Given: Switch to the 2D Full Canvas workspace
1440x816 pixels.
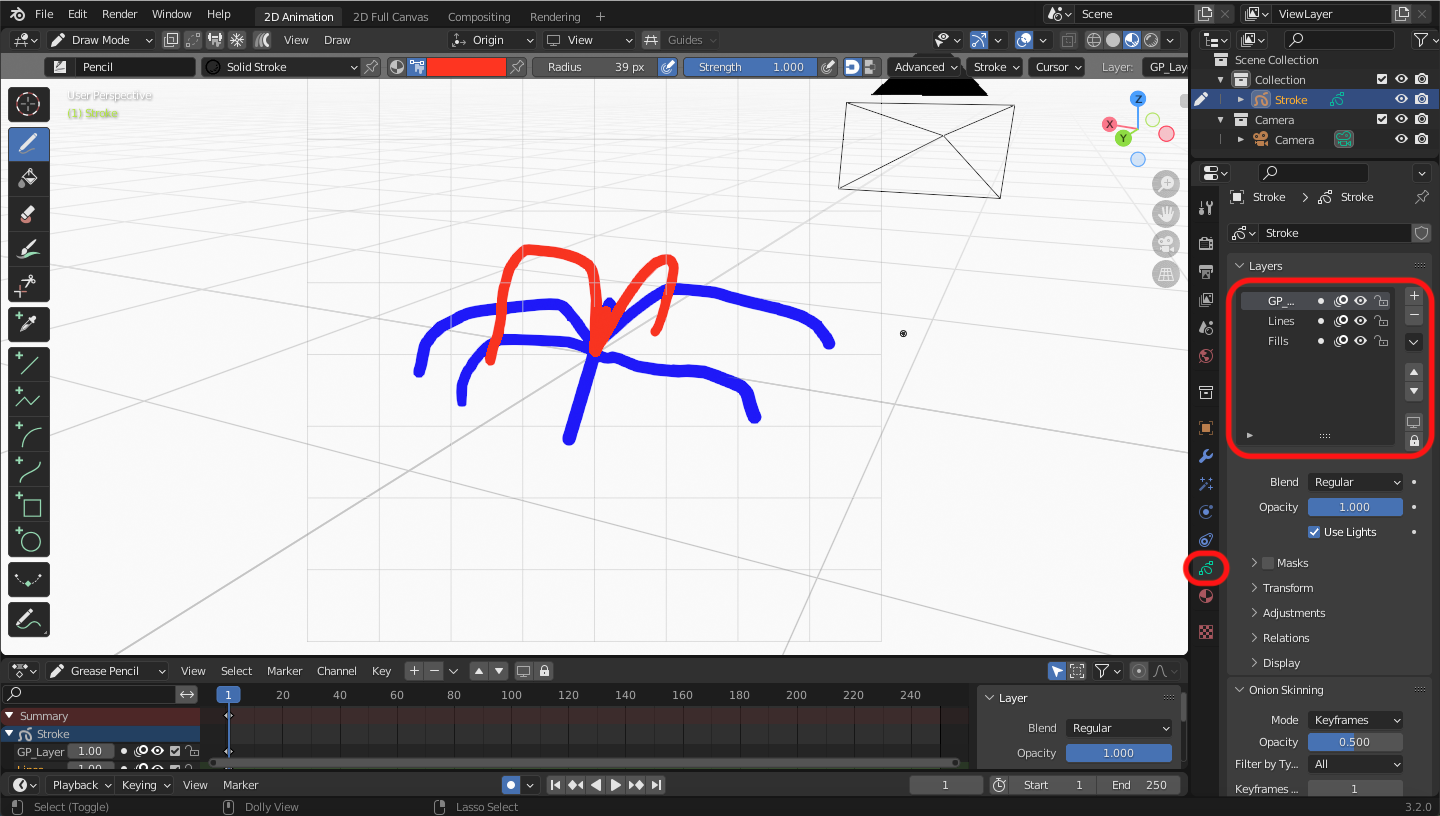Looking at the screenshot, I should pyautogui.click(x=391, y=17).
